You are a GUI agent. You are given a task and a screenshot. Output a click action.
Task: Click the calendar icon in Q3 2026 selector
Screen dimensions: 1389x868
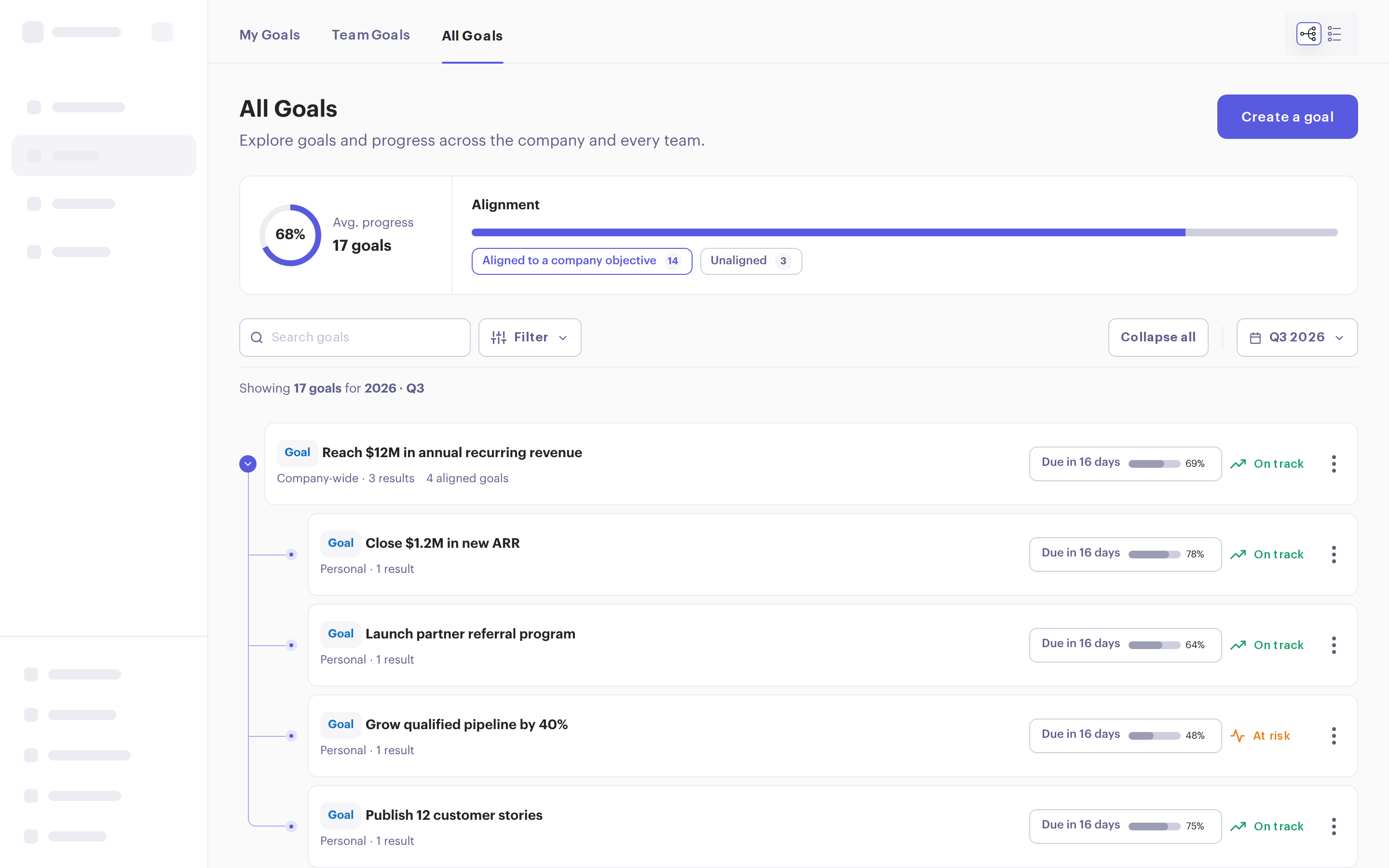pos(1255,338)
